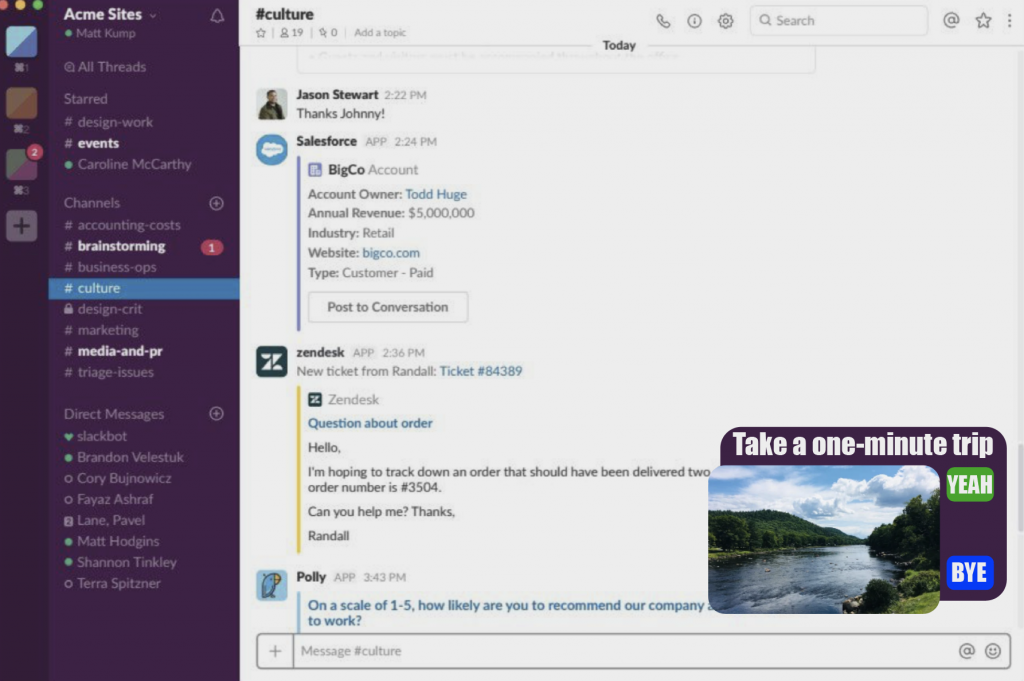Select the media-and-pr channel
1024x681 pixels.
tap(119, 351)
